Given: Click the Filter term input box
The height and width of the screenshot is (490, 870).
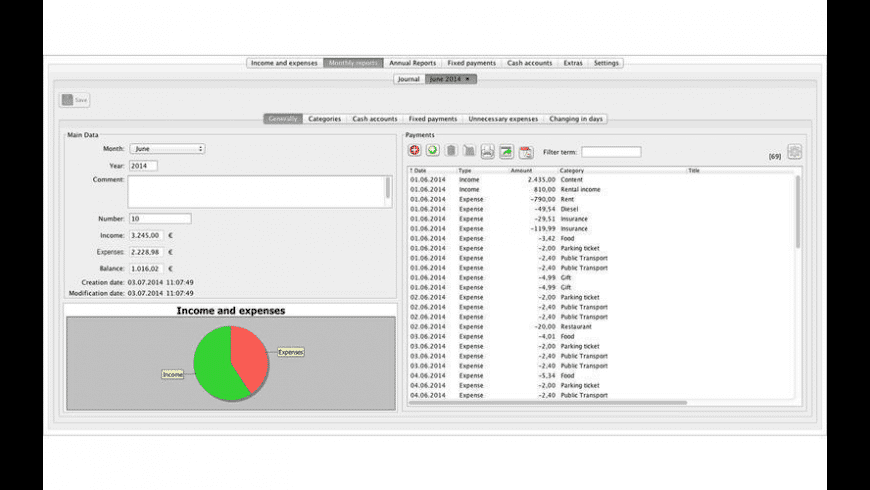Looking at the screenshot, I should click(x=611, y=152).
